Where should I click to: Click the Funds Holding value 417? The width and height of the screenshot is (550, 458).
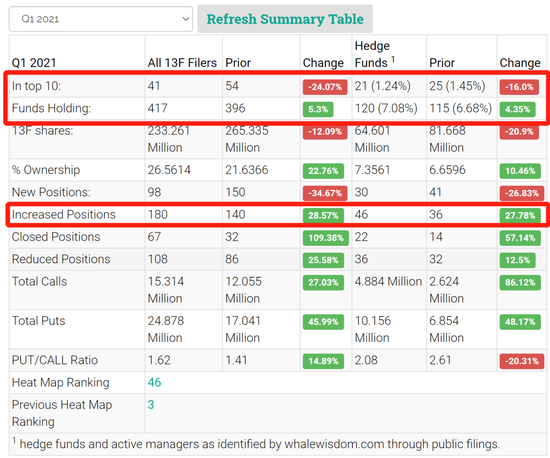click(x=157, y=108)
